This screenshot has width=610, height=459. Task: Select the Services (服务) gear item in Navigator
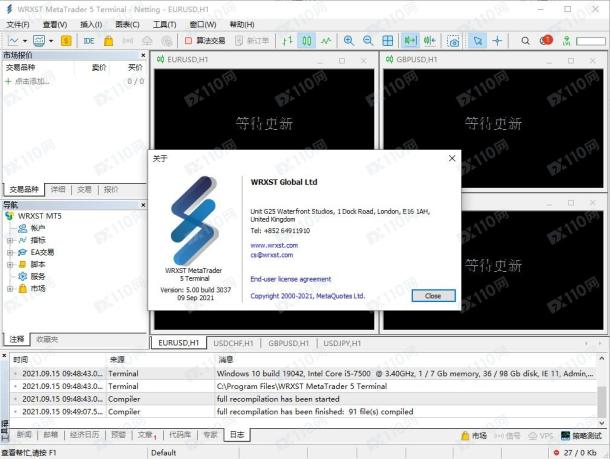point(32,276)
